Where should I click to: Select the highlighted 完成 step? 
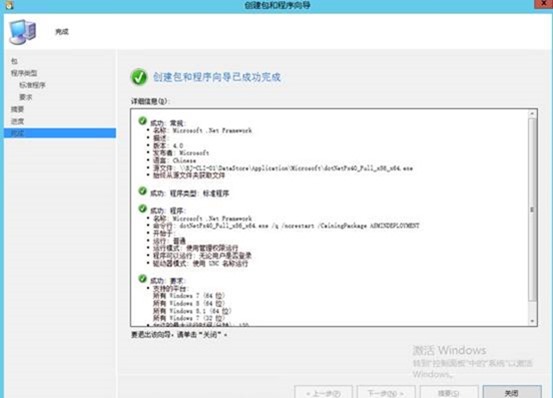click(x=60, y=133)
